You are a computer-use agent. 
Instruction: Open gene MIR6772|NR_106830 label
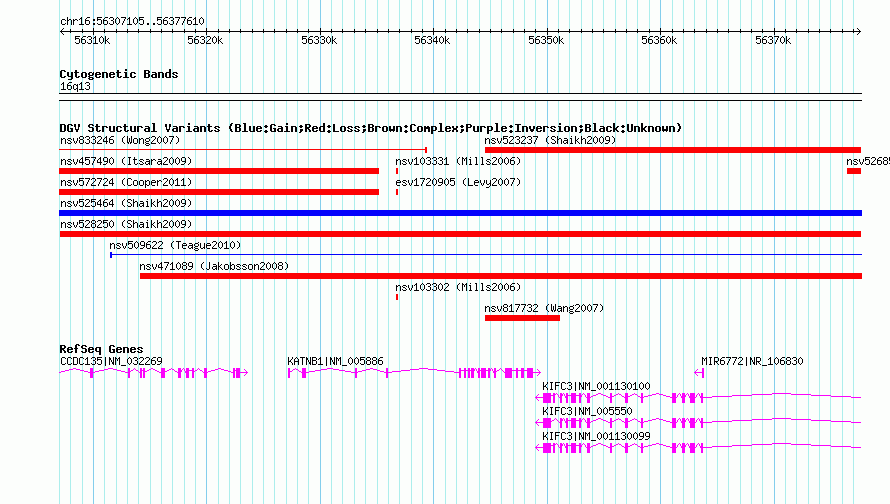pos(752,361)
